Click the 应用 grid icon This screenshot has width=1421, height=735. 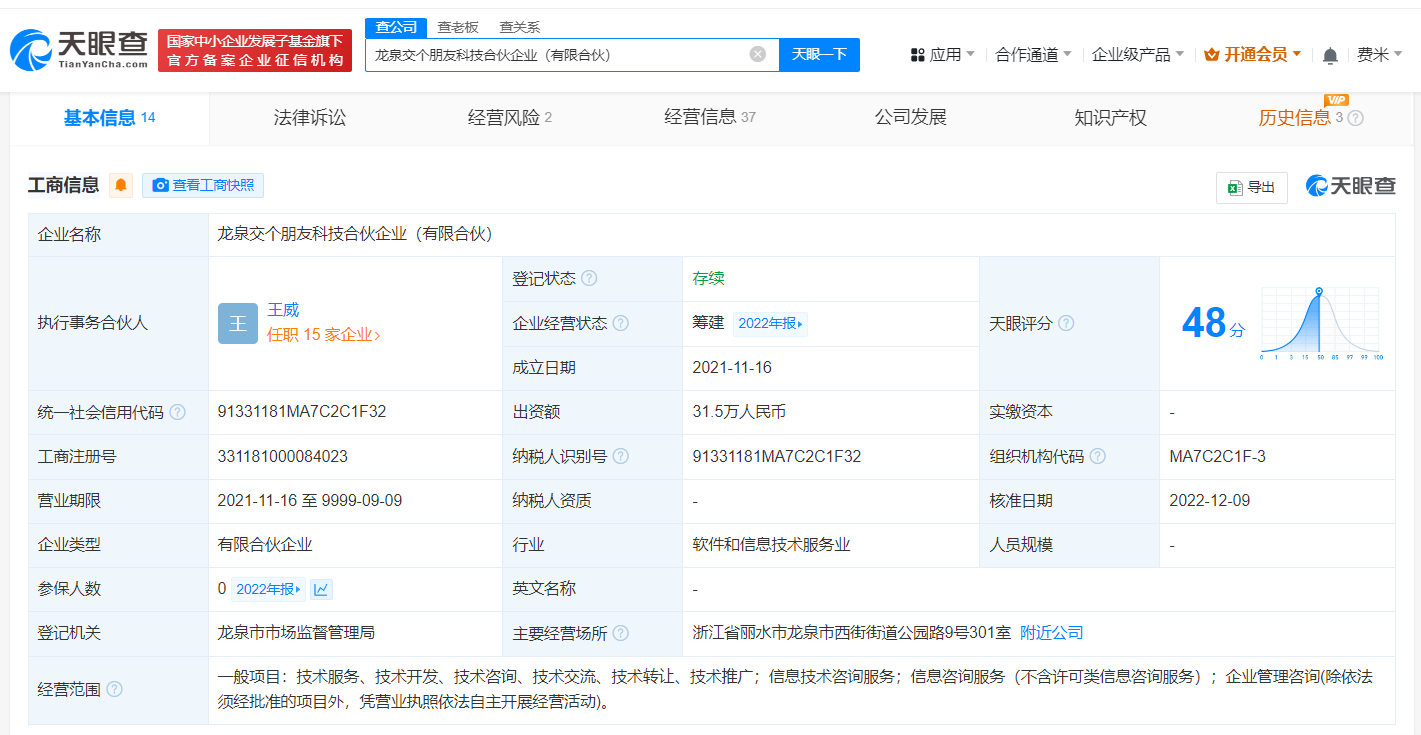pyautogui.click(x=917, y=54)
